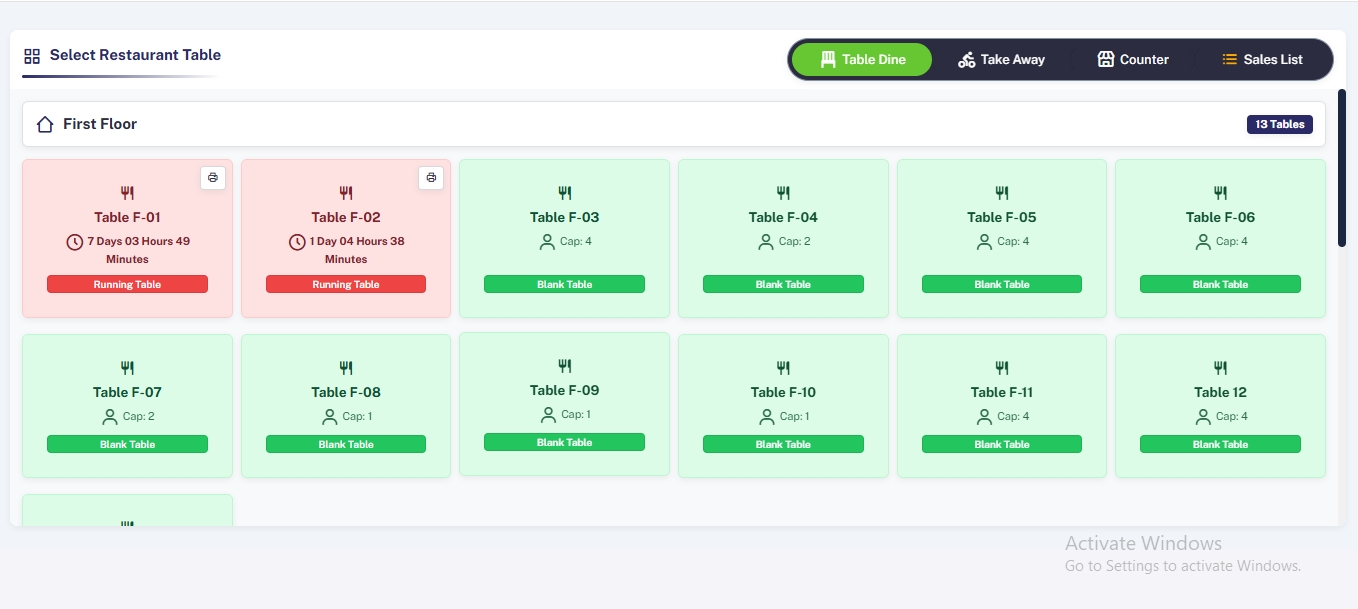This screenshot has height=609, width=1358.
Task: Click Cap: 1 text on Table F-09
Action: (576, 414)
